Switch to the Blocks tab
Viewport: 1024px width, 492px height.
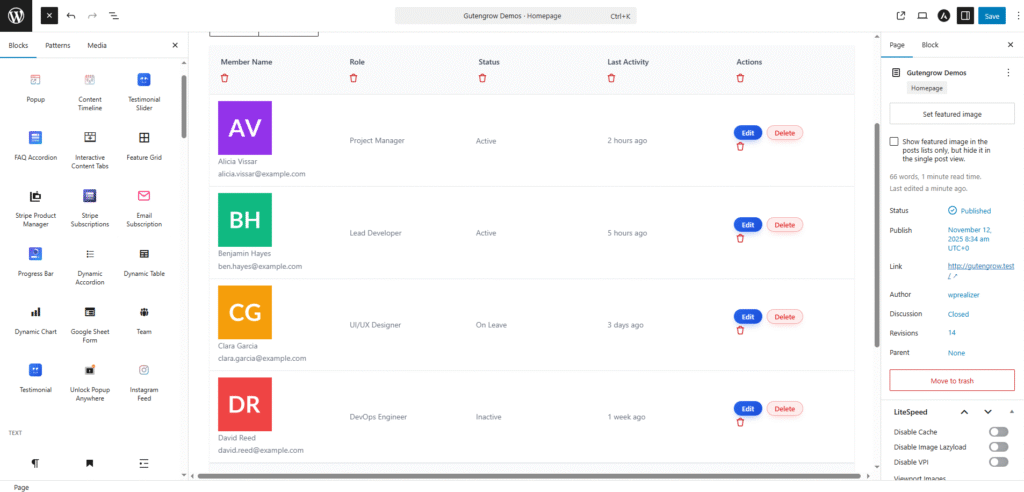(x=18, y=46)
